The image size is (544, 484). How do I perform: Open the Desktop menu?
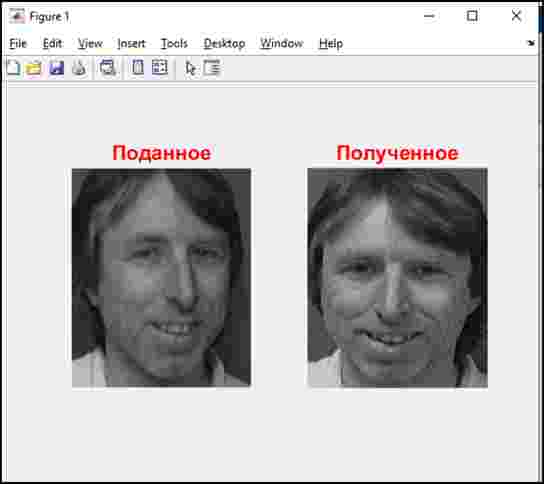[224, 44]
